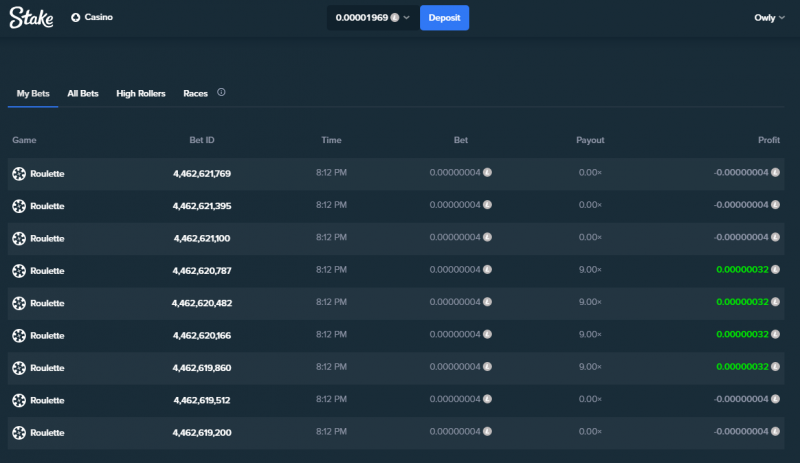Viewport: 800px width, 463px height.
Task: Click roulette icon for bet 4,462,619,200
Action: point(19,433)
